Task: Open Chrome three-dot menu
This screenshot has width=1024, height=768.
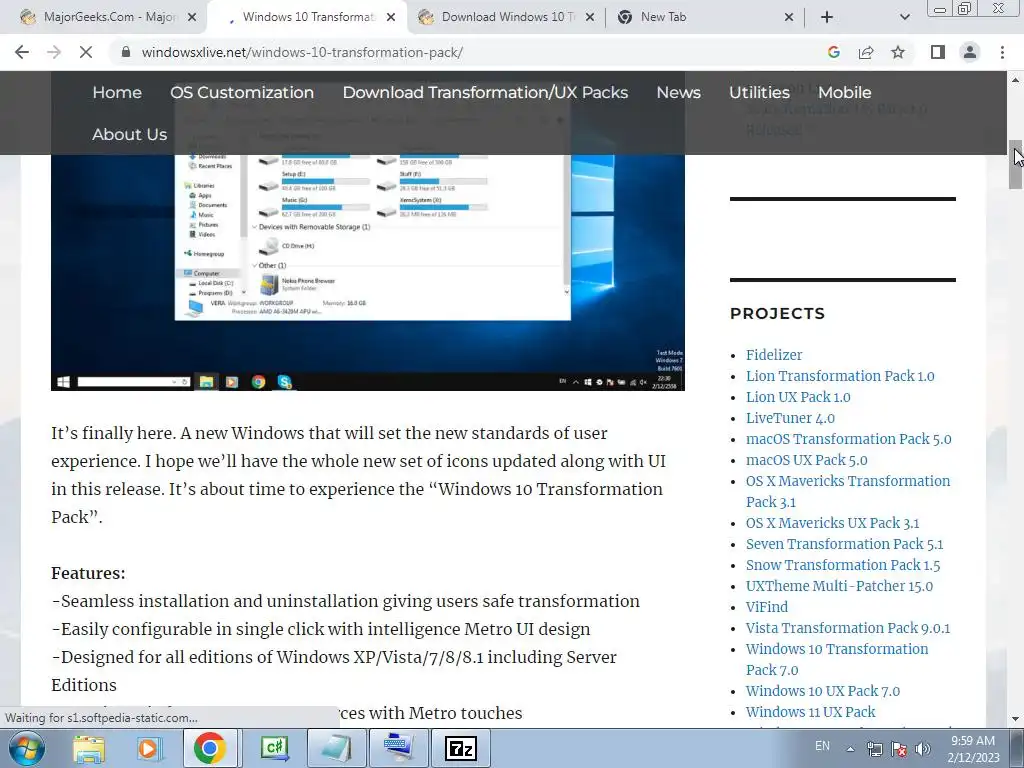Action: click(x=1002, y=52)
